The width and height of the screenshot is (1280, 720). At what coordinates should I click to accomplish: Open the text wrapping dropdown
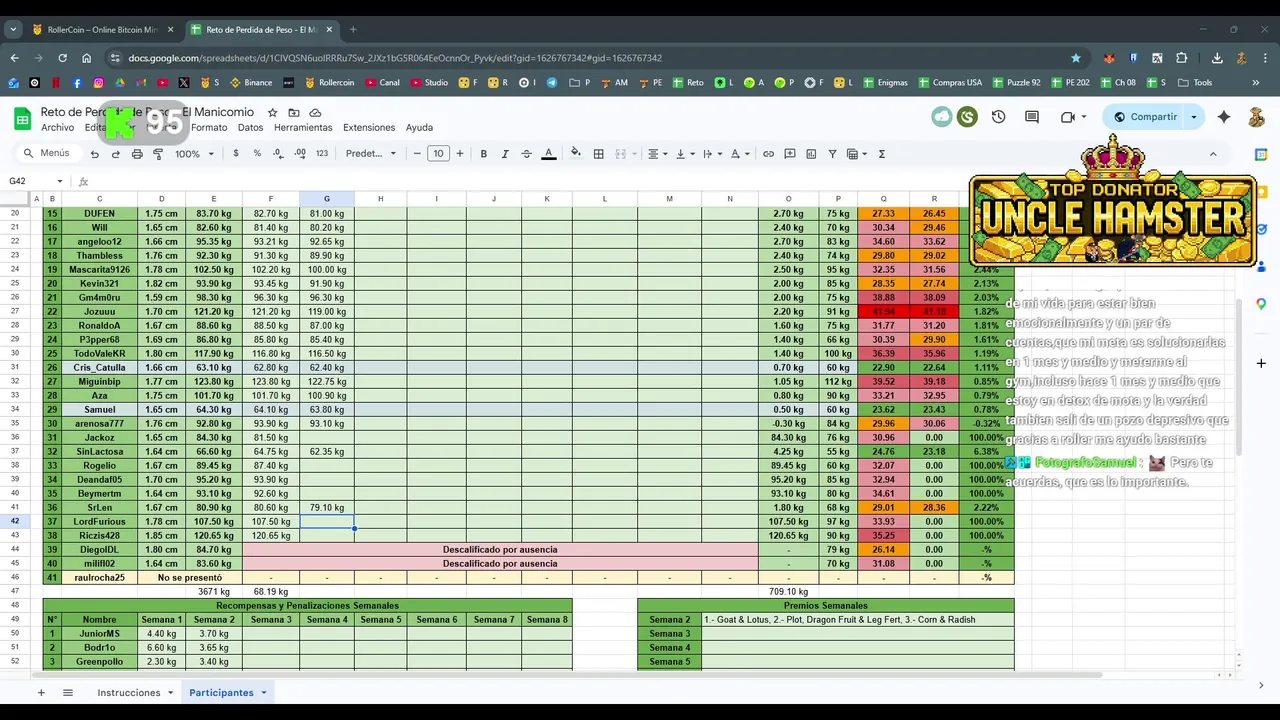point(711,154)
